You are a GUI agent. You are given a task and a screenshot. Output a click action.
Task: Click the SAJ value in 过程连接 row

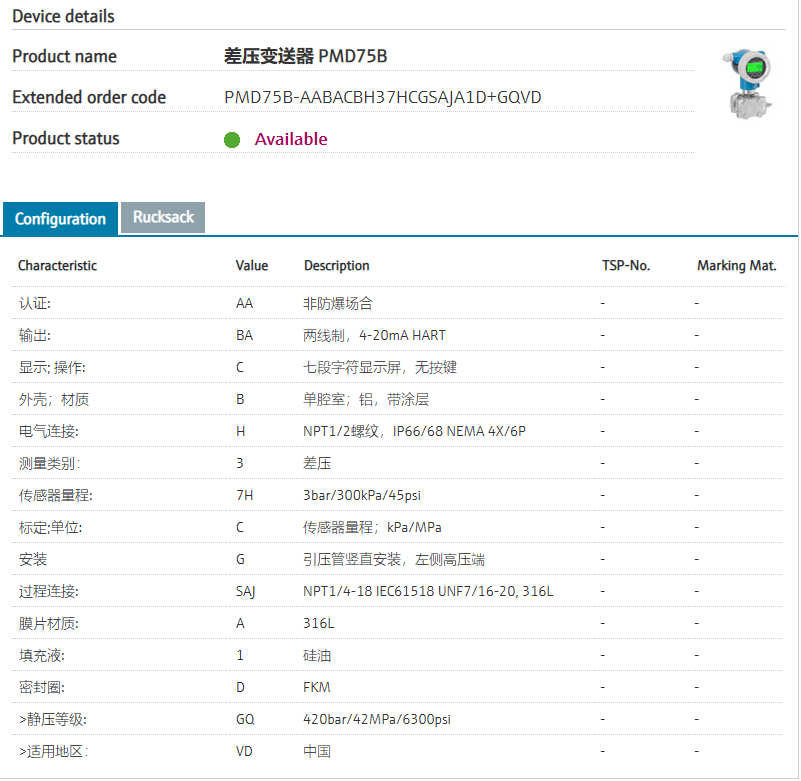point(246,591)
